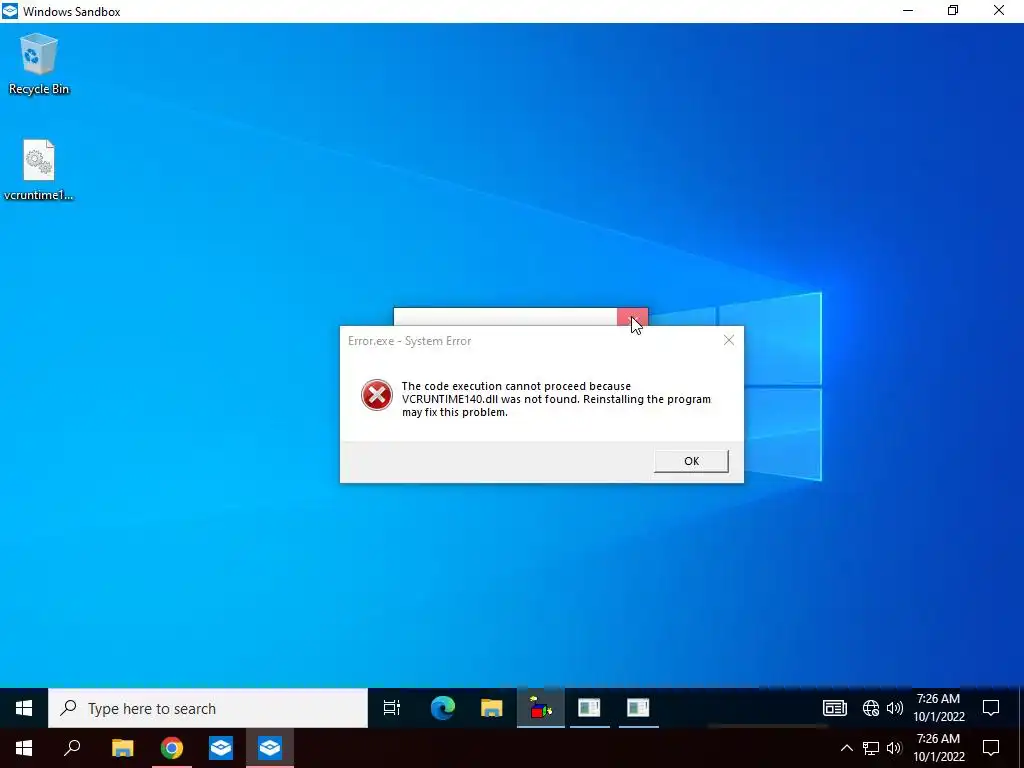
Task: Show hidden icons in host tray
Action: coord(846,748)
